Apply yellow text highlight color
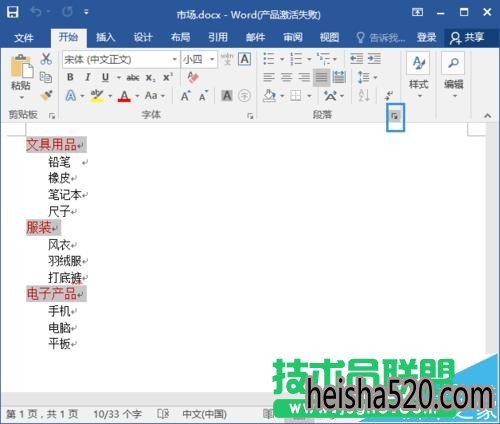500x424 pixels. click(x=97, y=96)
